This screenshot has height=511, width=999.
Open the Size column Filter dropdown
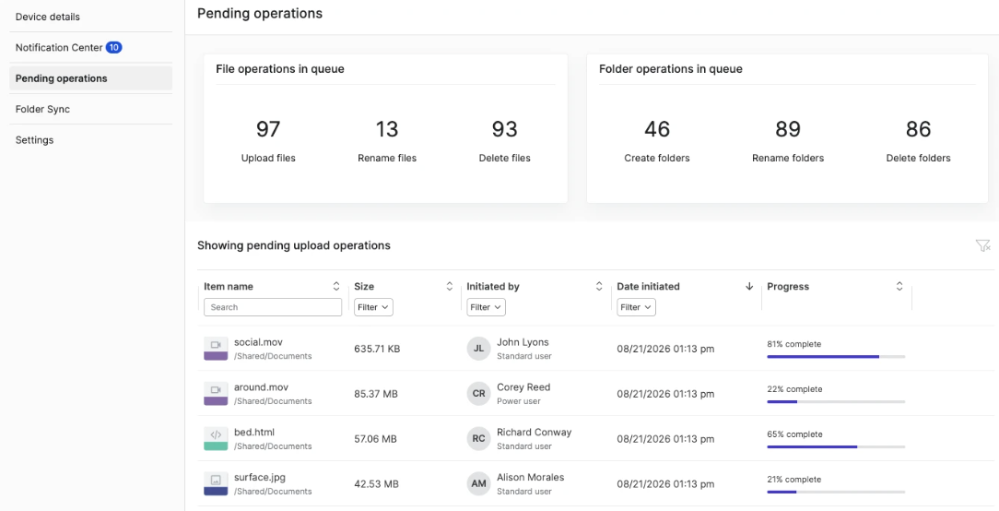373,307
